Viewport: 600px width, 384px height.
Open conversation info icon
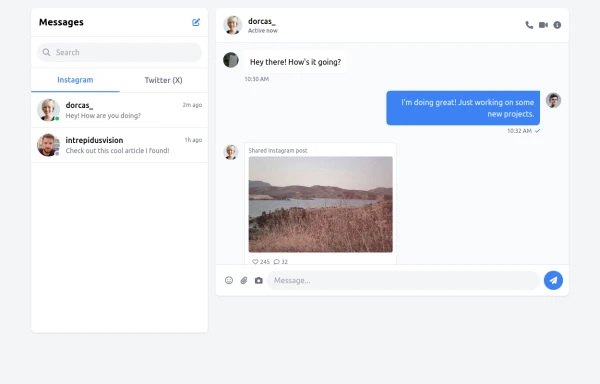click(x=557, y=25)
